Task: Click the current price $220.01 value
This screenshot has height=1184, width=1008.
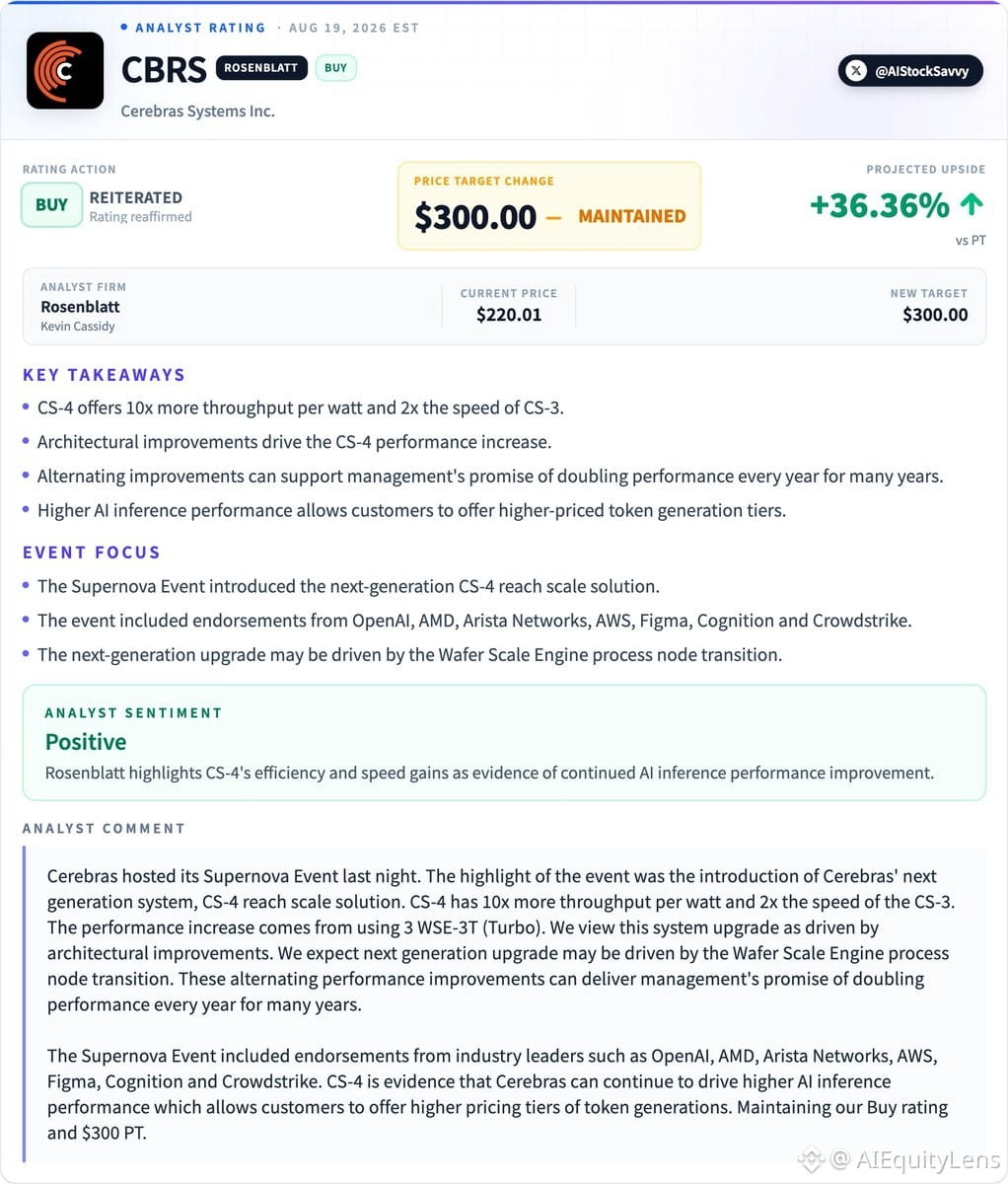Action: 509,315
